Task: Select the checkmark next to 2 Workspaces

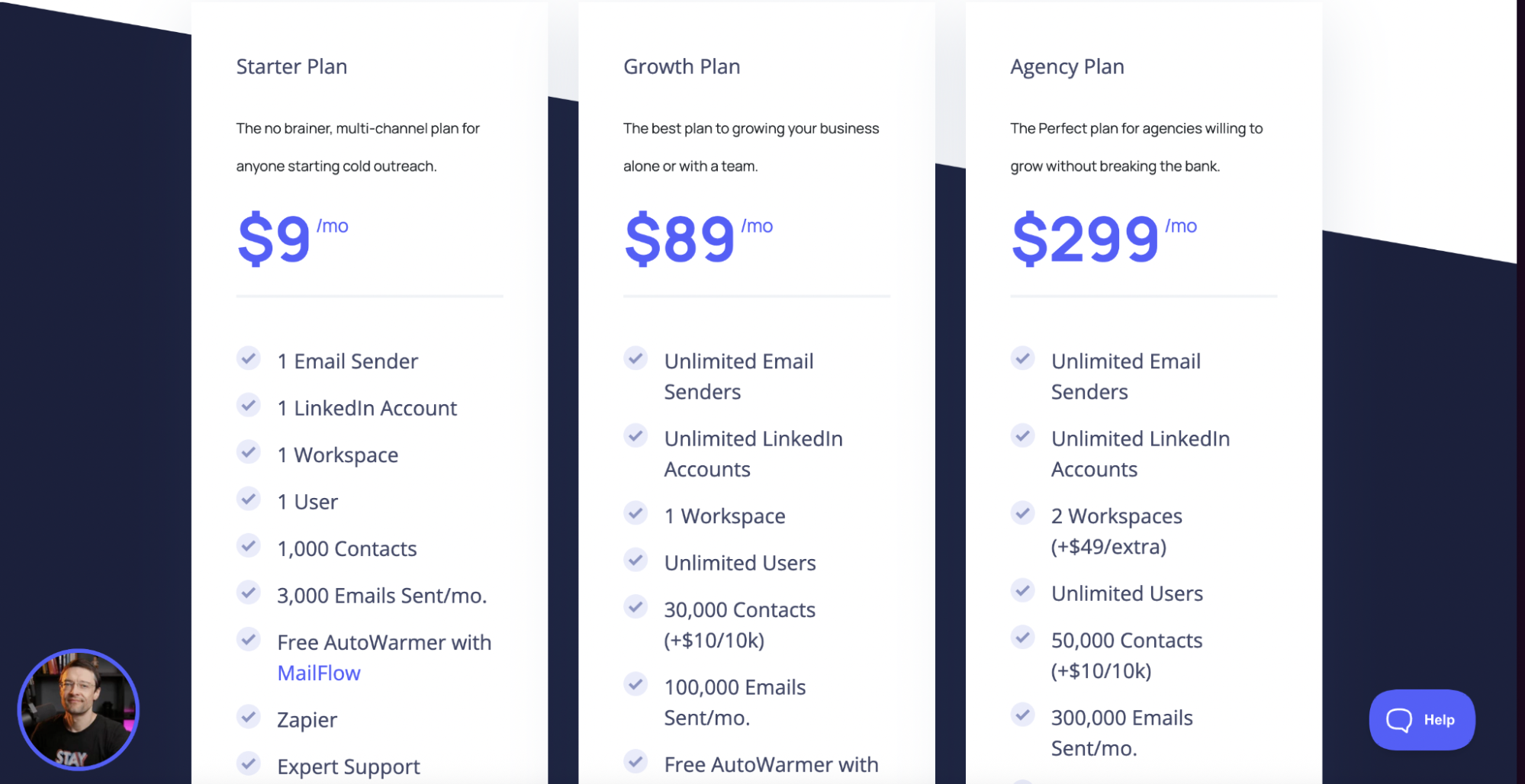Action: [1022, 513]
